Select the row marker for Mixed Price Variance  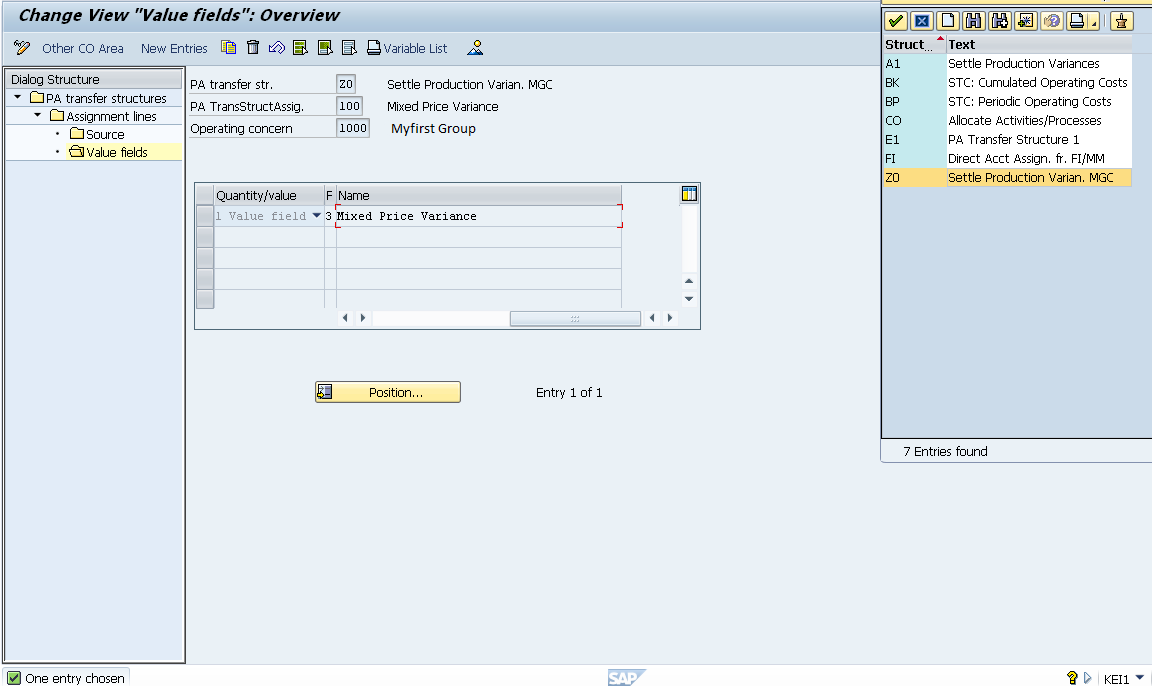click(206, 215)
